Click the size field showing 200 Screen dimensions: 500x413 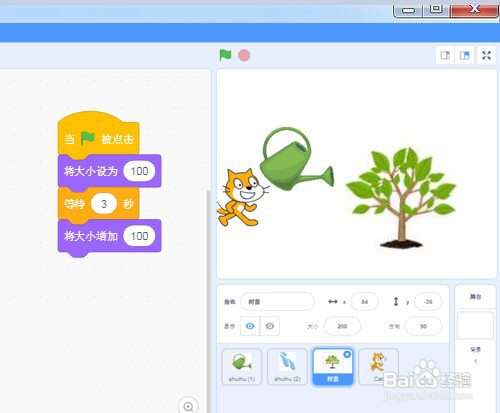pyautogui.click(x=342, y=326)
